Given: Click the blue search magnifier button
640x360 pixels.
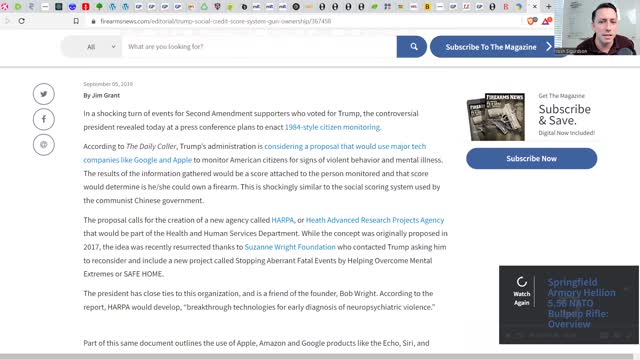Looking at the screenshot, I should pos(411,47).
